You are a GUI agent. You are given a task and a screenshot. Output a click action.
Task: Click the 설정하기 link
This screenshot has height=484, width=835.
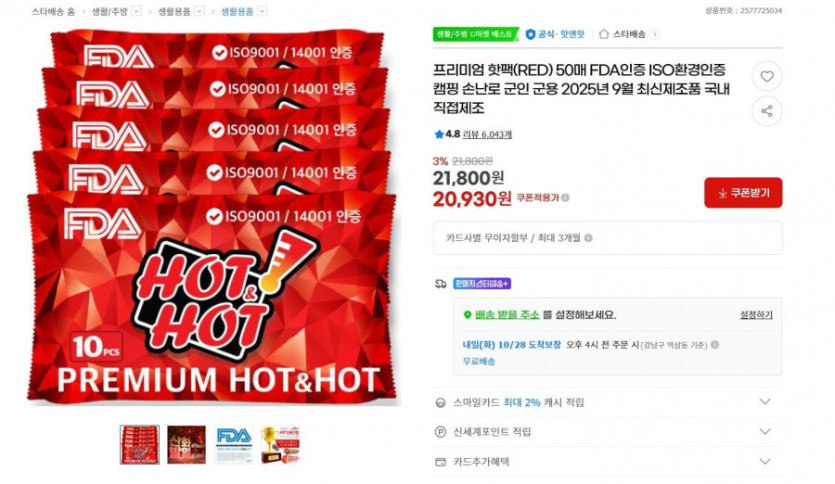(756, 315)
